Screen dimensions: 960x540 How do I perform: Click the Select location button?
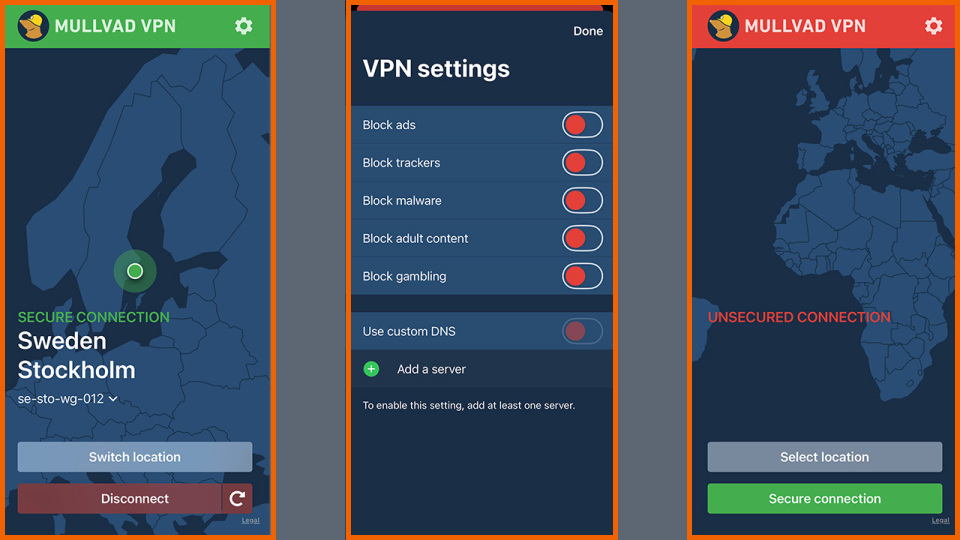[x=825, y=457]
